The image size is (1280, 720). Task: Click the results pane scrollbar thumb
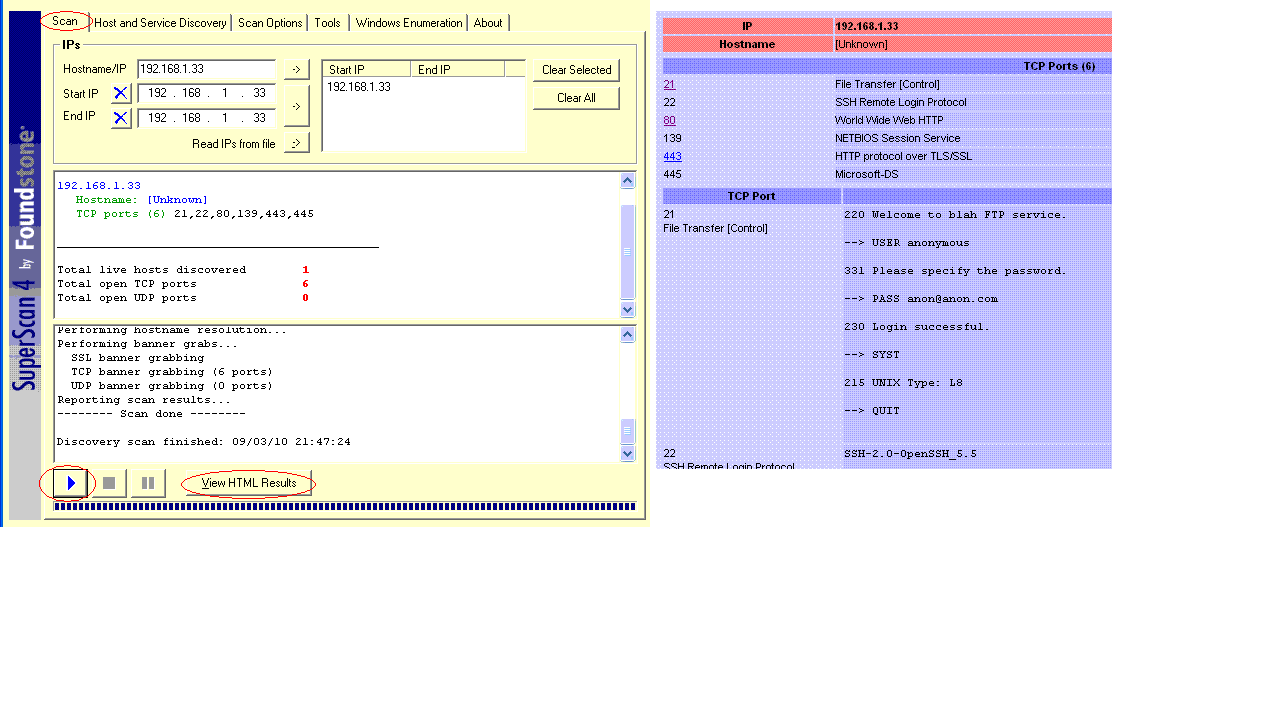[x=628, y=252]
